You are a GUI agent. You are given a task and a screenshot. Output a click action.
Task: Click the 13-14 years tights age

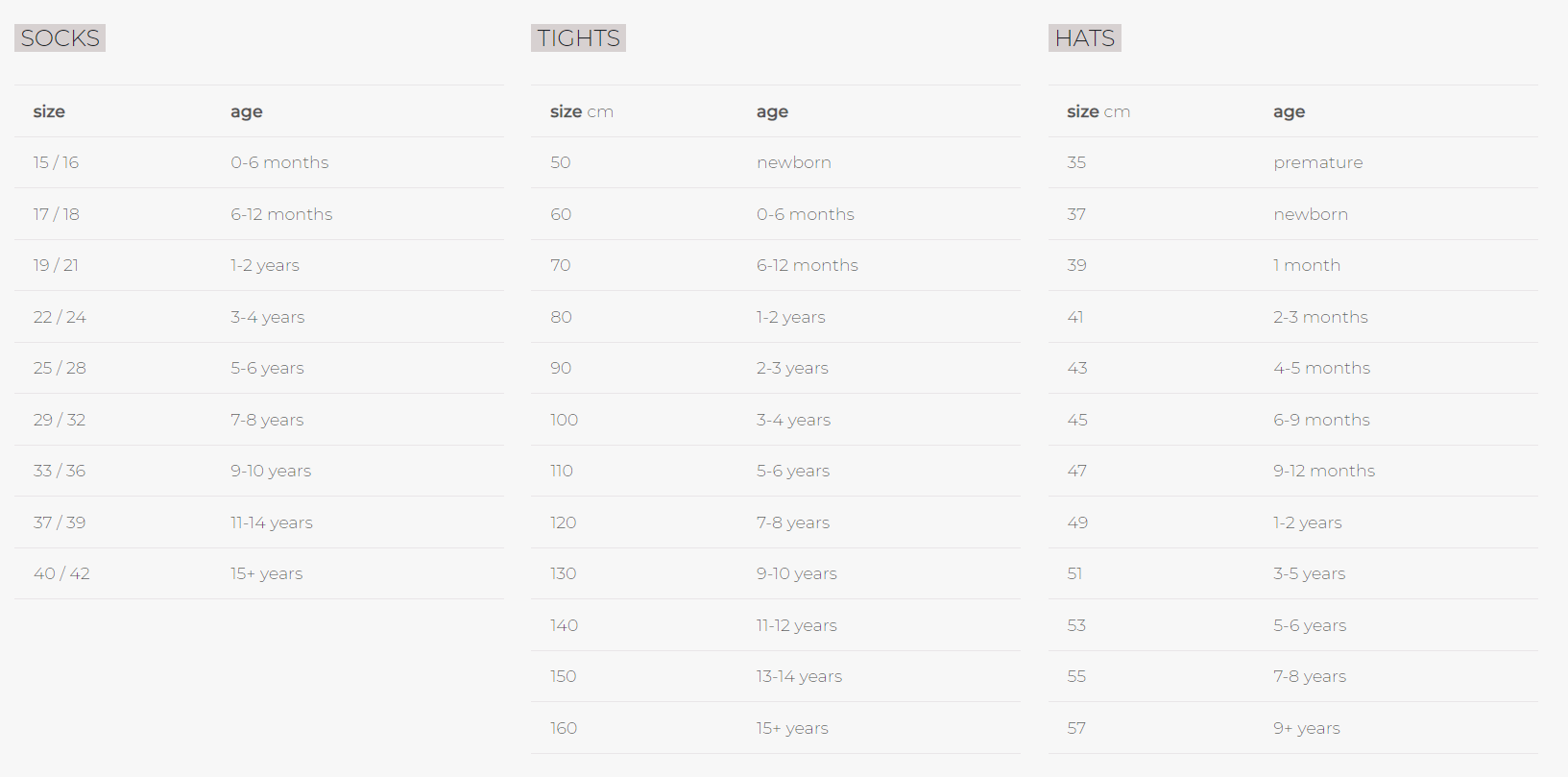(x=799, y=676)
